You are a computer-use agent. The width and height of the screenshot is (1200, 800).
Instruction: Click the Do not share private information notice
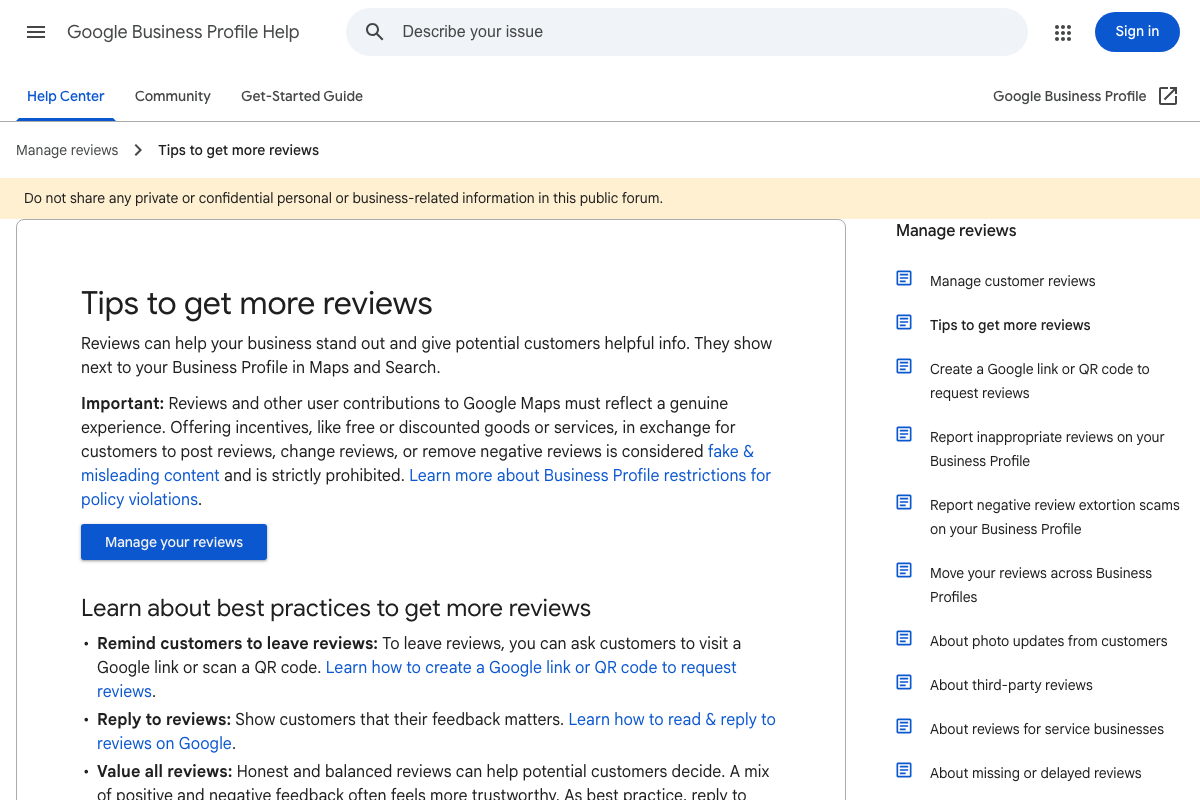pos(343,198)
